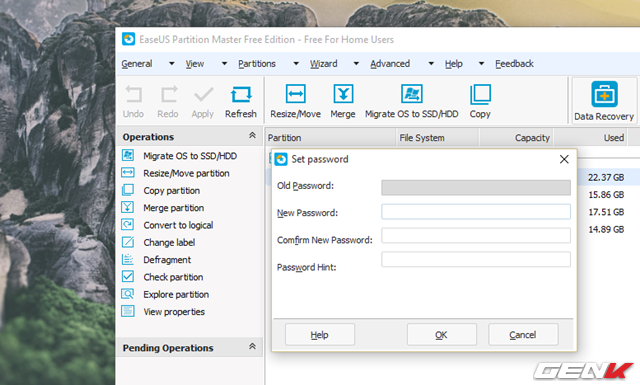Open the Advanced menu
The height and width of the screenshot is (385, 640).
pos(390,64)
